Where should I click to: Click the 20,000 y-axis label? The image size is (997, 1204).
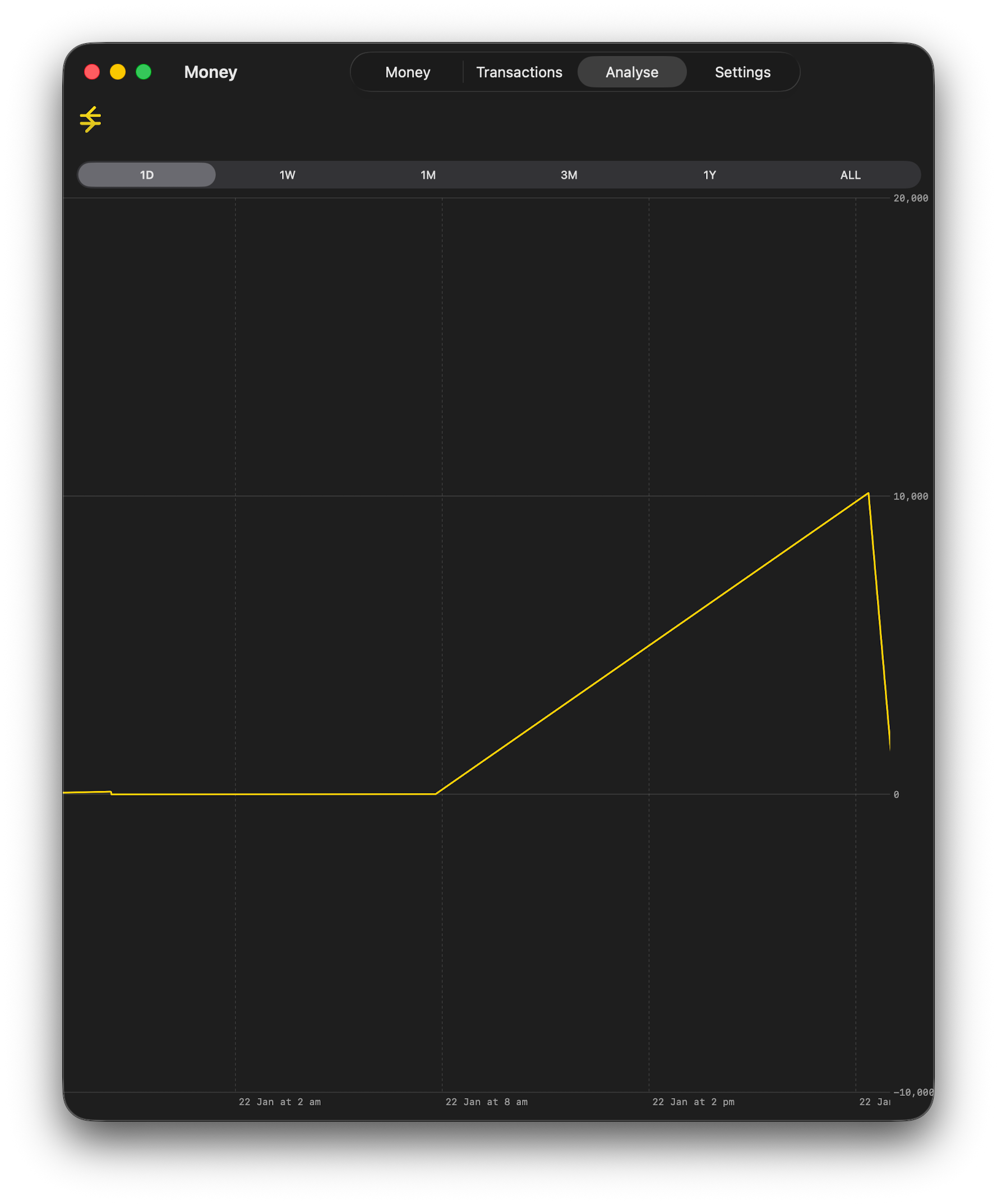(911, 198)
